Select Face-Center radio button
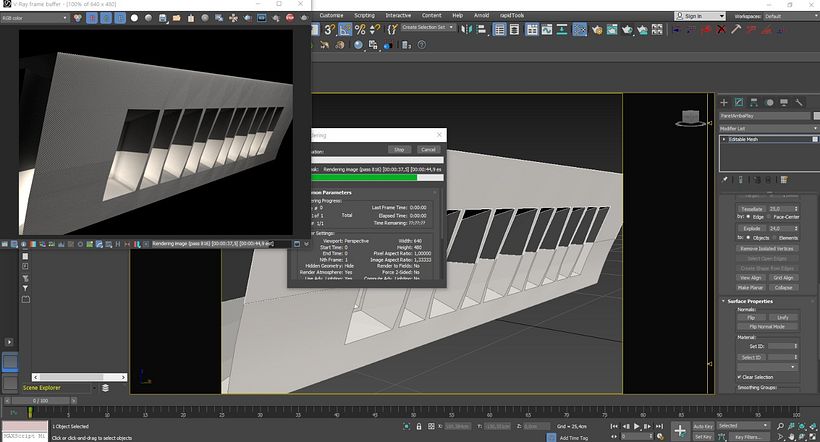This screenshot has height=442, width=820. [x=769, y=217]
